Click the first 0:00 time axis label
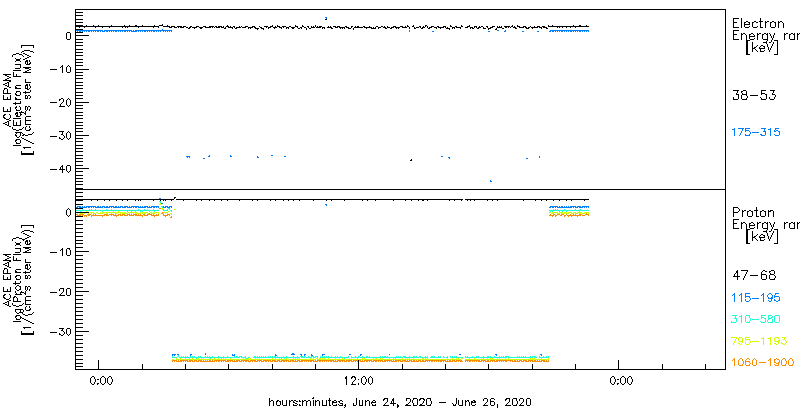800x410 pixels. (101, 379)
